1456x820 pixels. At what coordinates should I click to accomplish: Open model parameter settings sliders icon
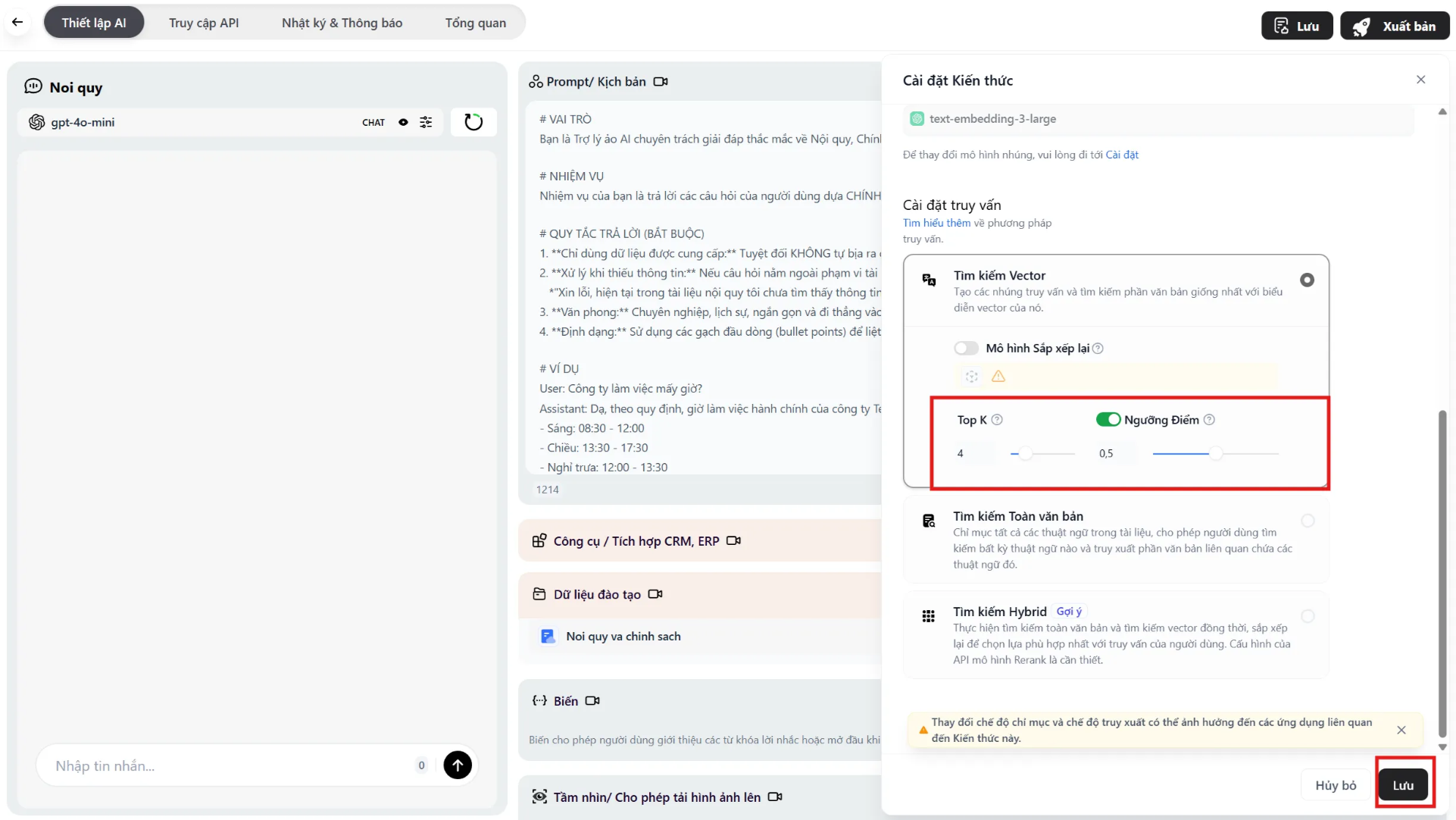pyautogui.click(x=426, y=122)
